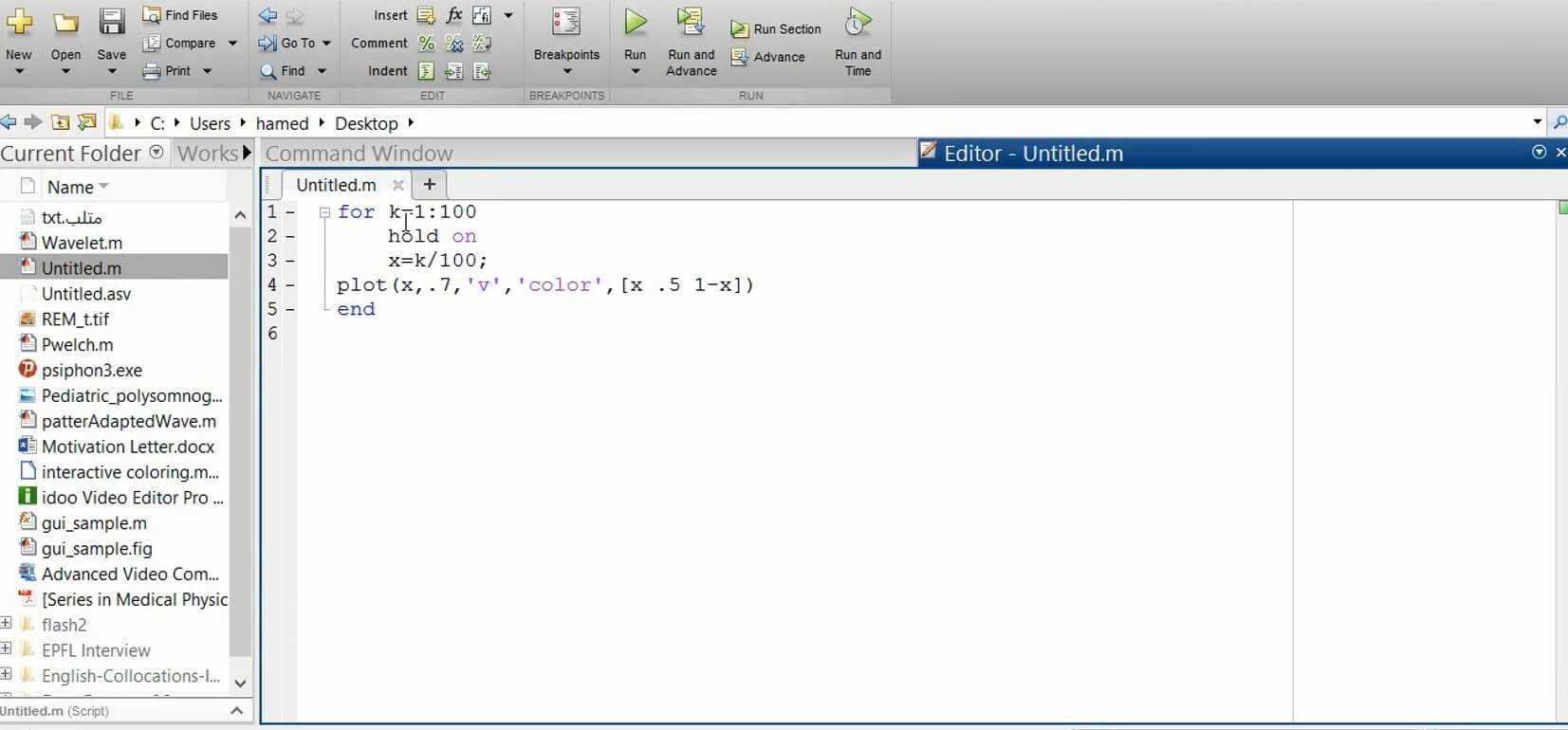Click the smart Indent icon

[x=427, y=71]
